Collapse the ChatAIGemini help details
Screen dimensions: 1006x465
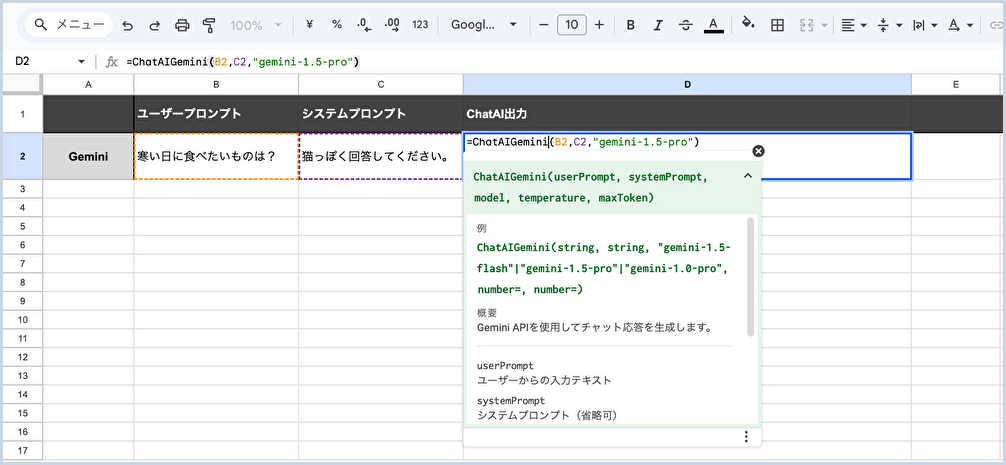[747, 176]
